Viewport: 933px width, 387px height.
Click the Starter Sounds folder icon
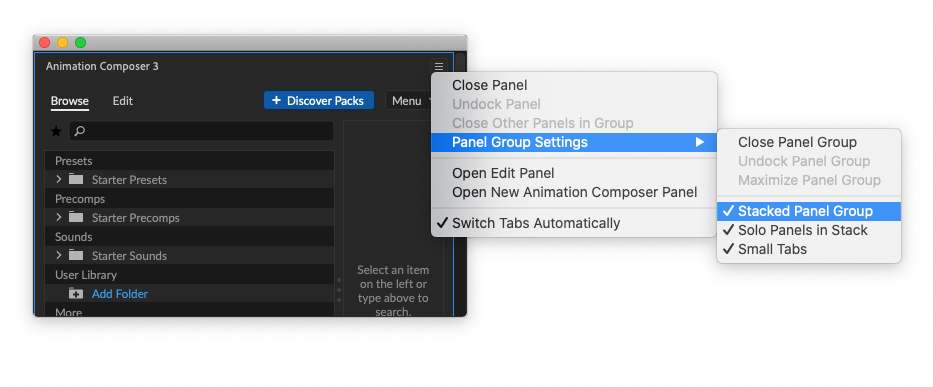tap(76, 255)
